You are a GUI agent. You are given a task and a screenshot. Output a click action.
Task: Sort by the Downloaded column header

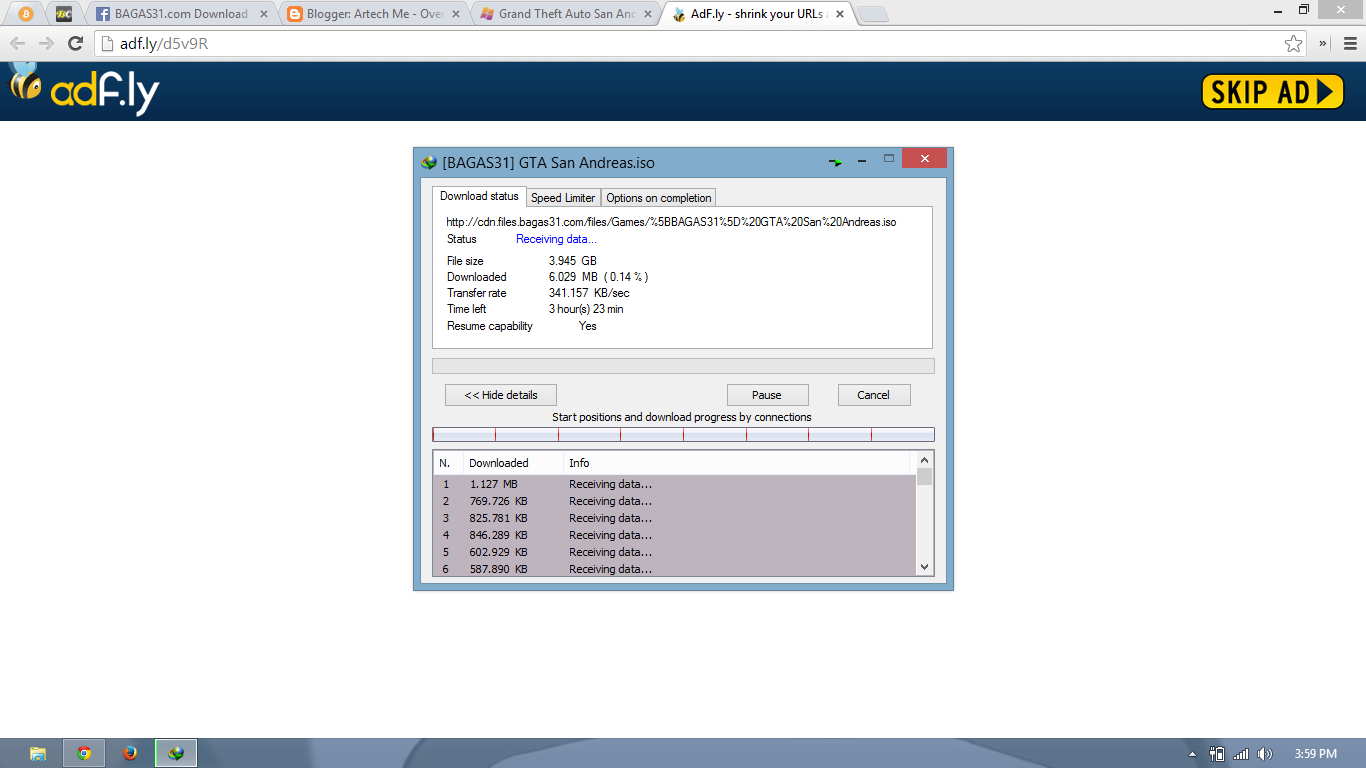pyautogui.click(x=513, y=463)
